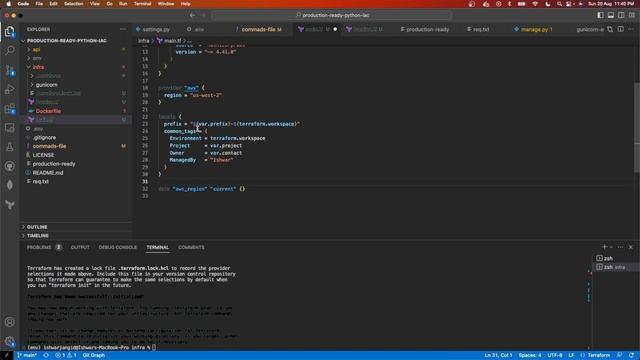The image size is (640, 360).
Task: Click the status bar remote indicator icon
Action: (x=7, y=356)
